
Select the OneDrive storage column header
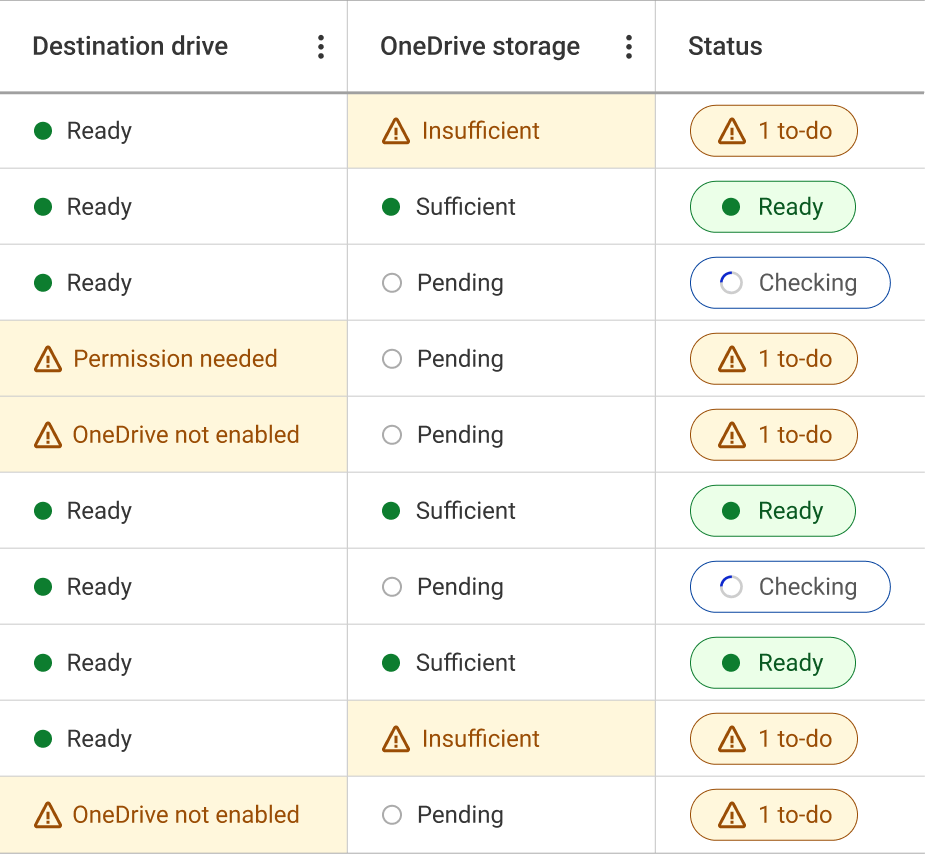(480, 47)
